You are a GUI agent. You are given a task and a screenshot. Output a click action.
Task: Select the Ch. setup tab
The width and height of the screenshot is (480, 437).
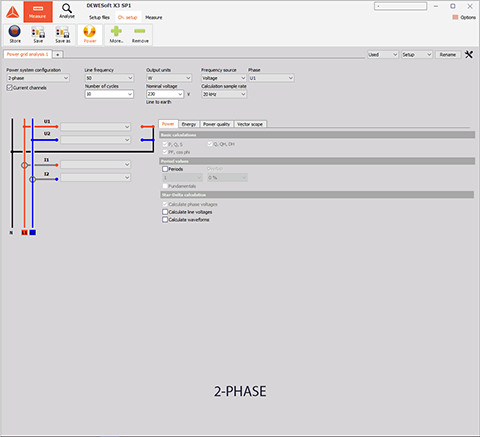128,17
